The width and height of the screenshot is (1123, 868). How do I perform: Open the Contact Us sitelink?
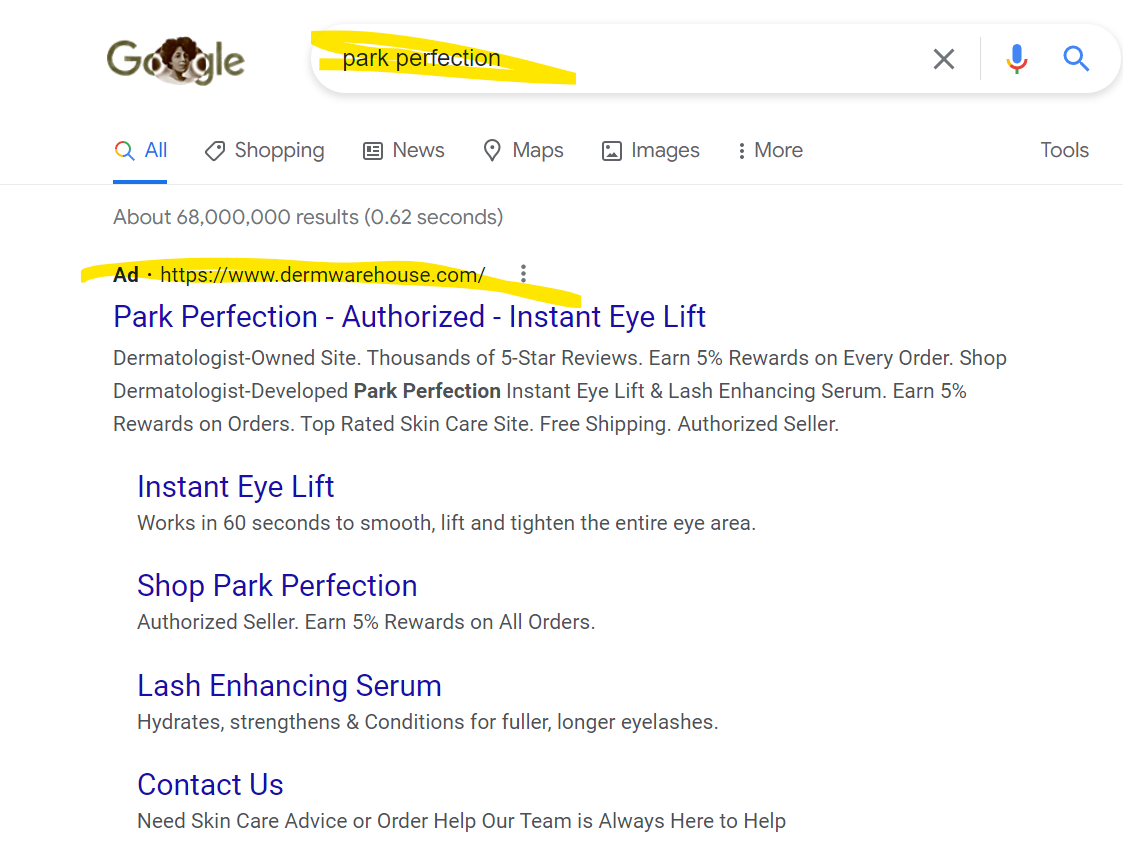211,785
